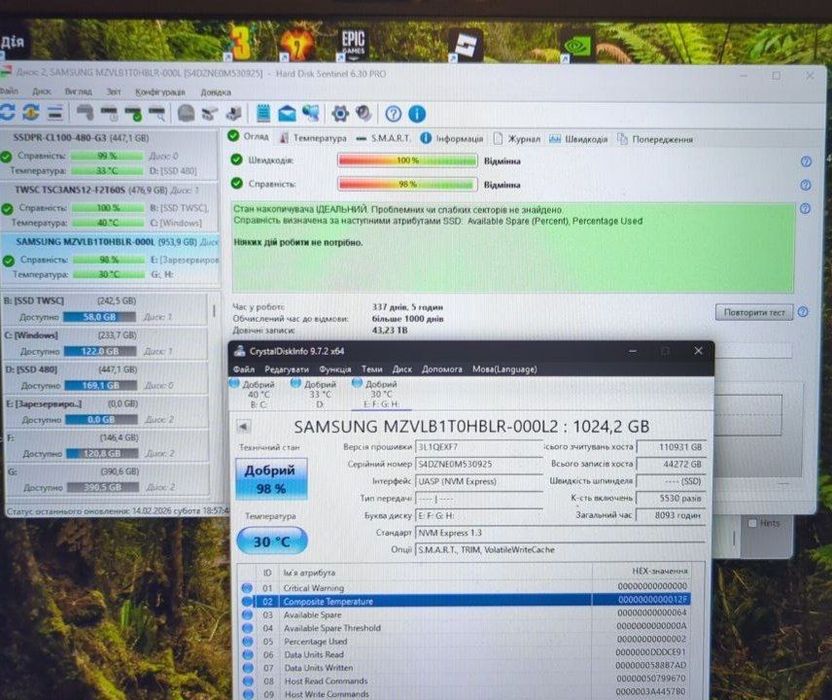This screenshot has height=700, width=832.
Task: Click the disk with green checkmark toolbar icon
Action: pyautogui.click(x=133, y=113)
